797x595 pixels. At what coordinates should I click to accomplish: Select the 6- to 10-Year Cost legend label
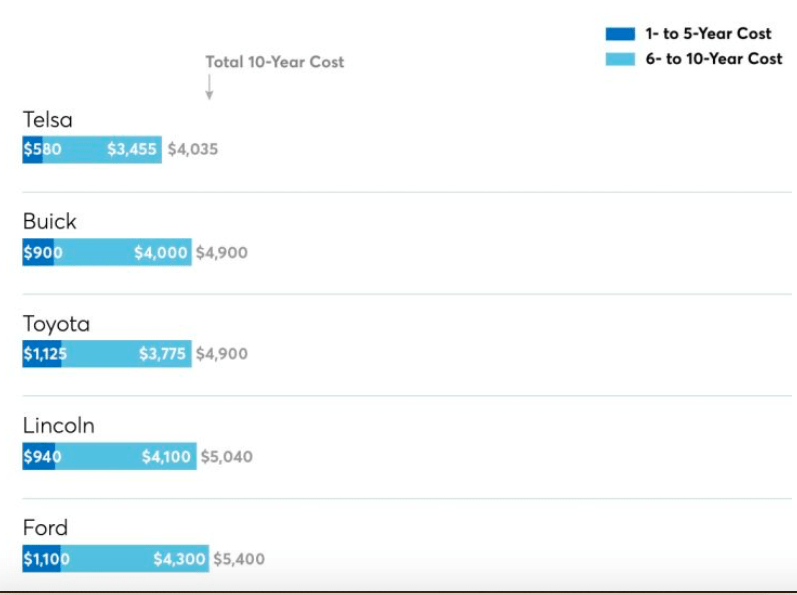tap(714, 59)
